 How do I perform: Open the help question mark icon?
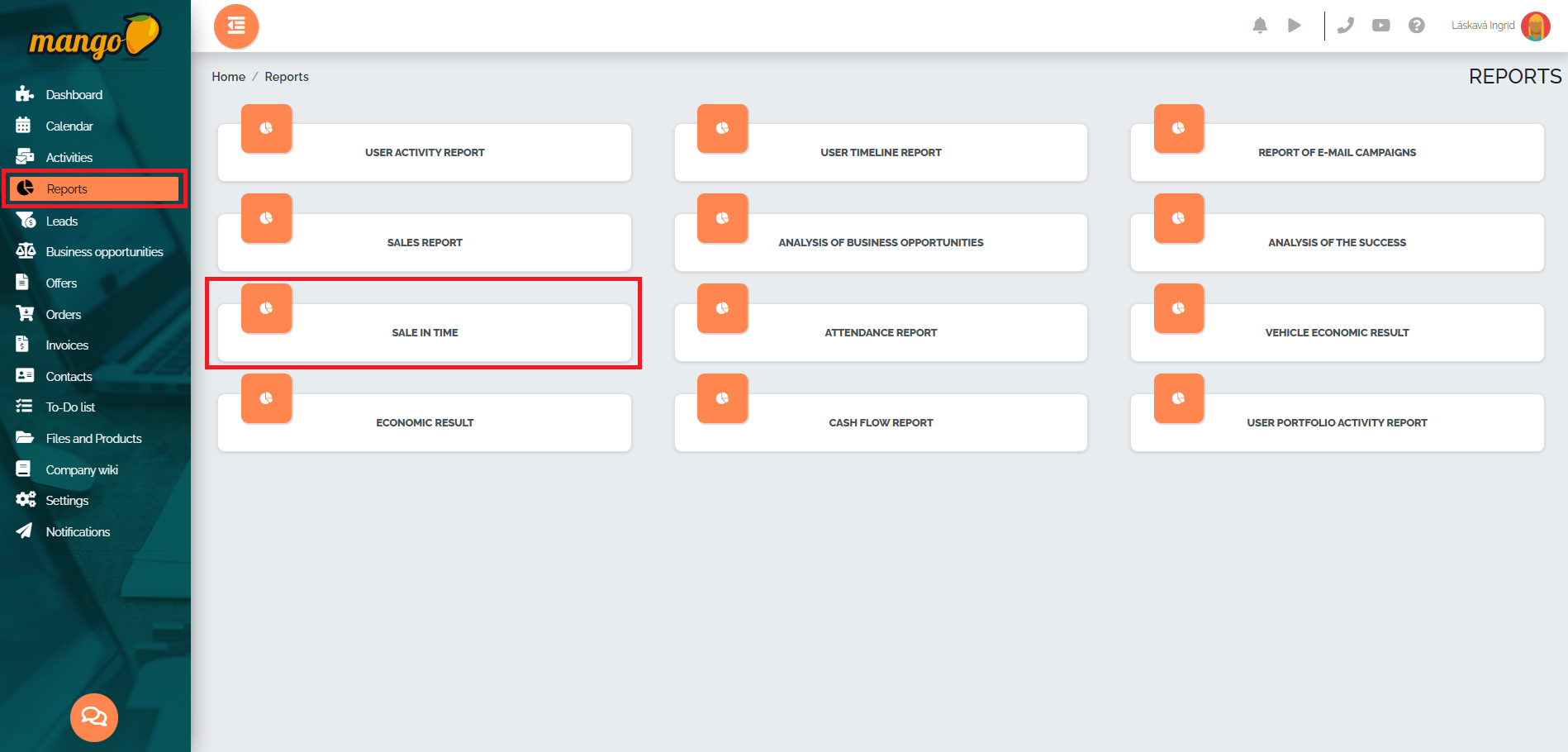1416,26
